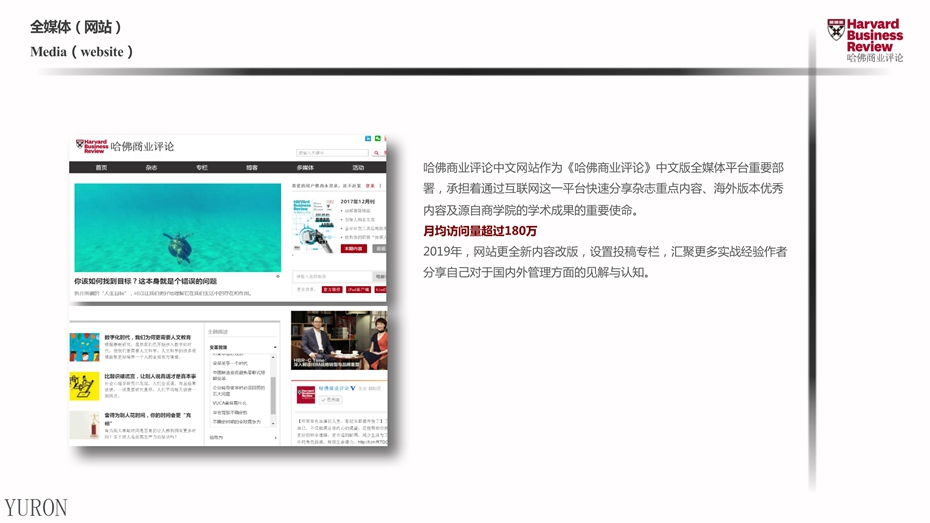930x523 pixels.
Task: Click the 2017年12月刊 magazine cover
Action: 314,226
